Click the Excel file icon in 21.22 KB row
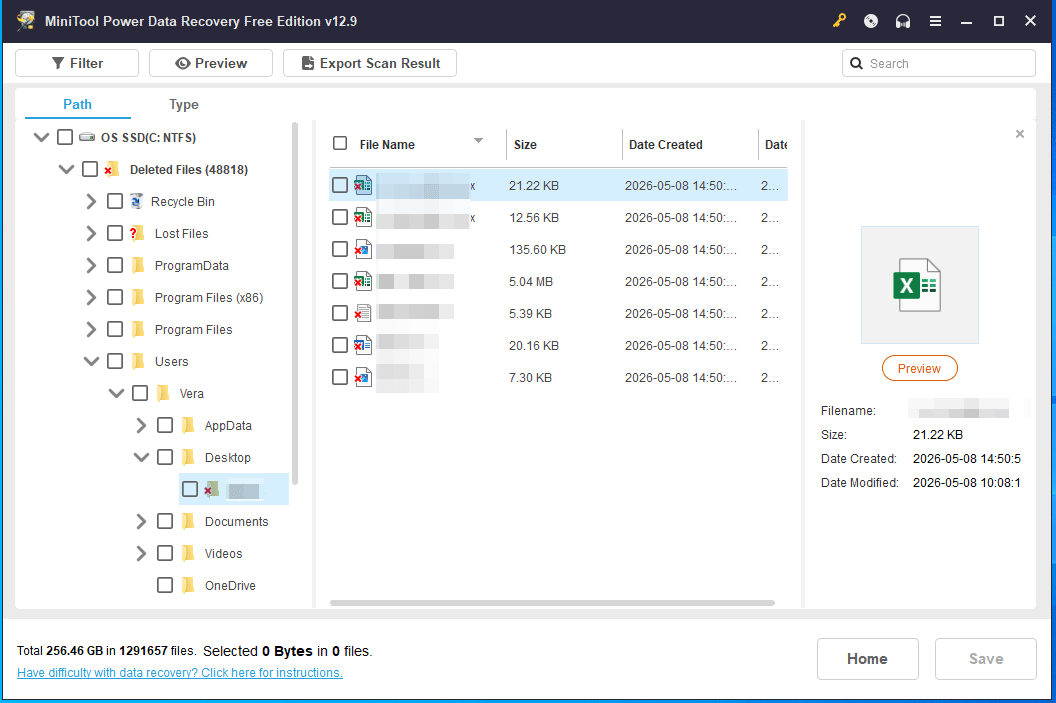 point(363,185)
